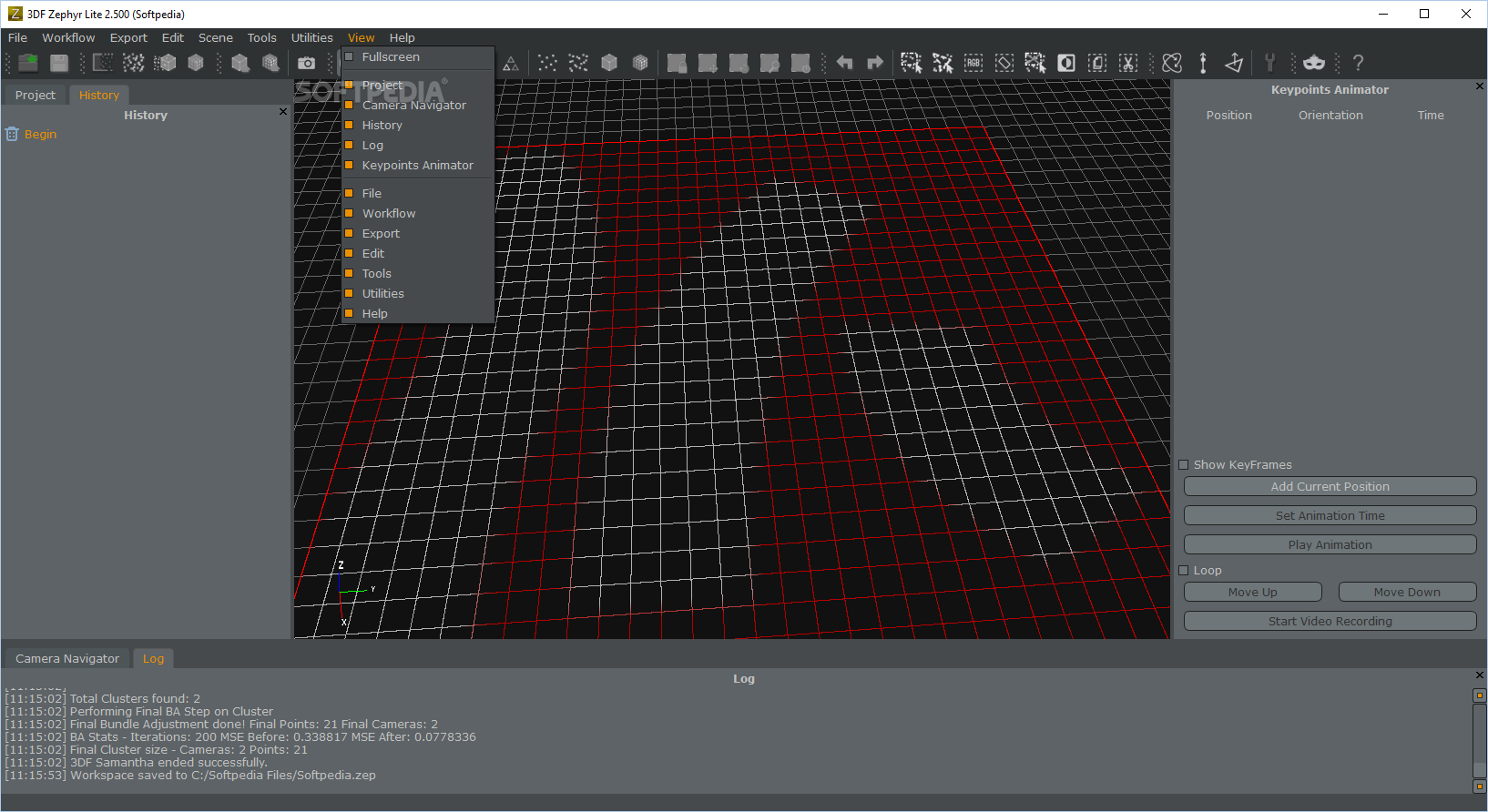Viewport: 1488px width, 812px height.
Task: Click Set Animation Time button
Action: 1330,515
